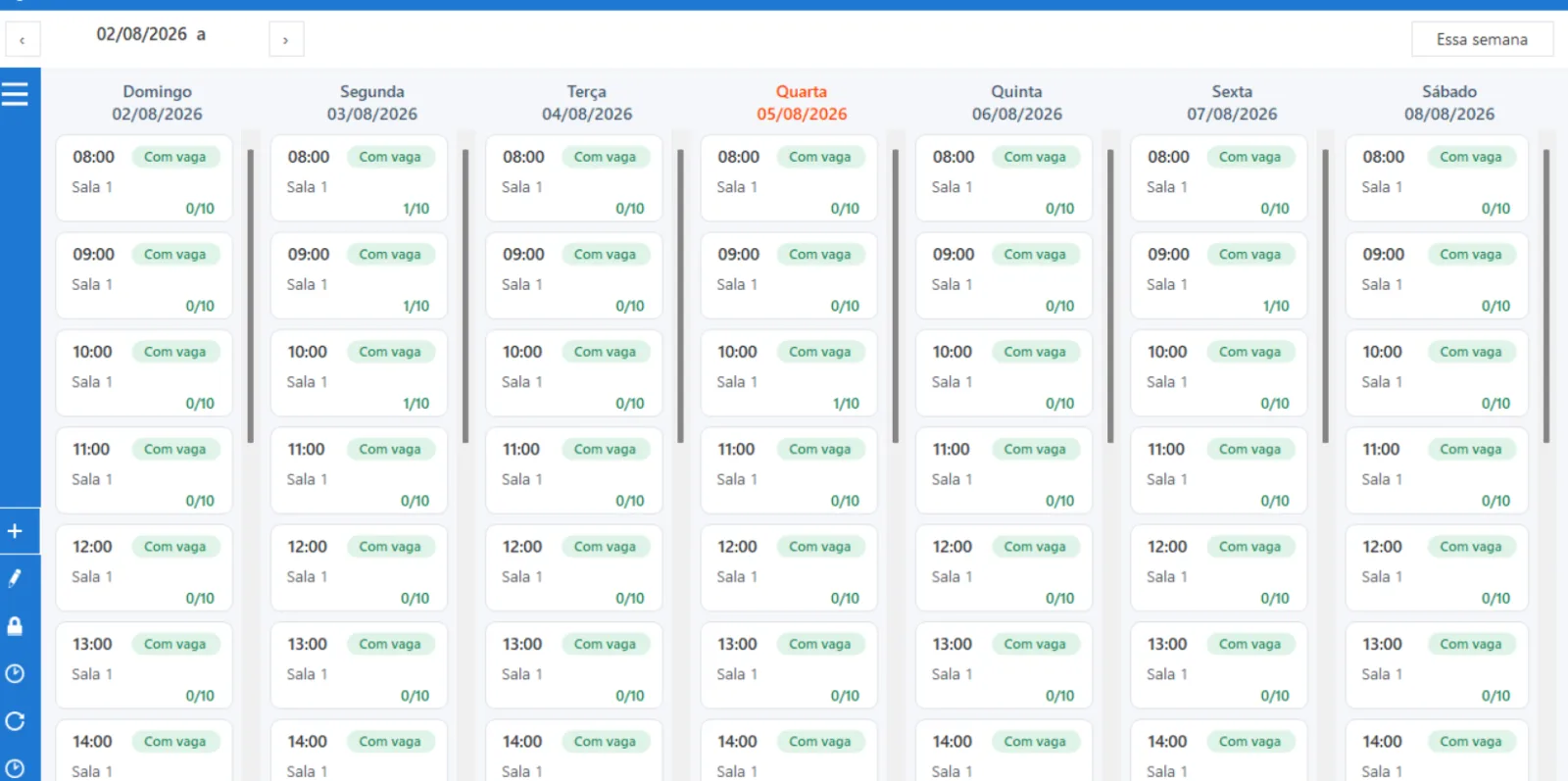This screenshot has height=781, width=1568.
Task: Open the Sexta 09:00 slot showing 1/10
Action: (x=1219, y=275)
